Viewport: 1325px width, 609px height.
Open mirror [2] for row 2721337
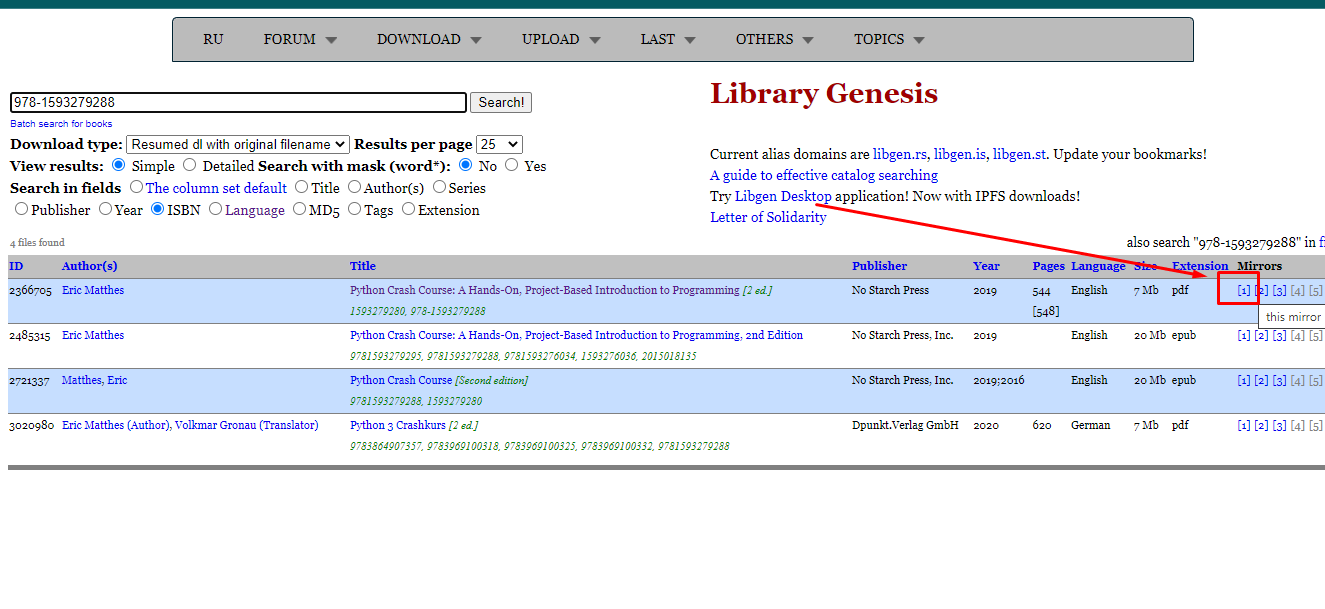click(x=1262, y=381)
